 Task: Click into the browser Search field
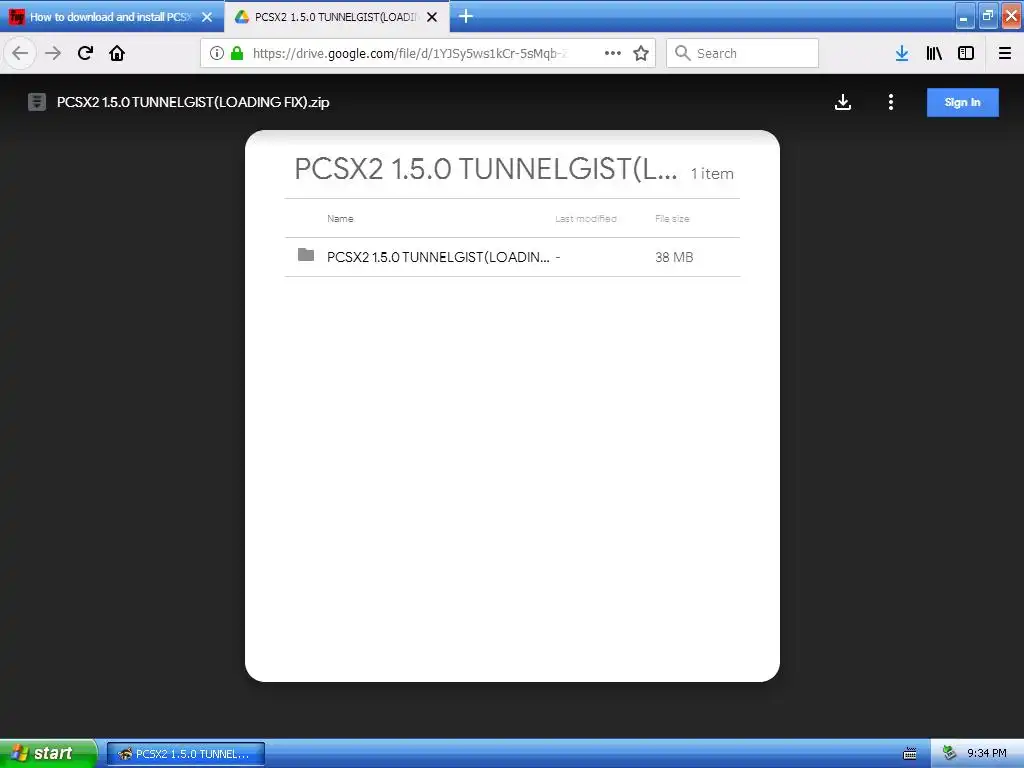(743, 54)
